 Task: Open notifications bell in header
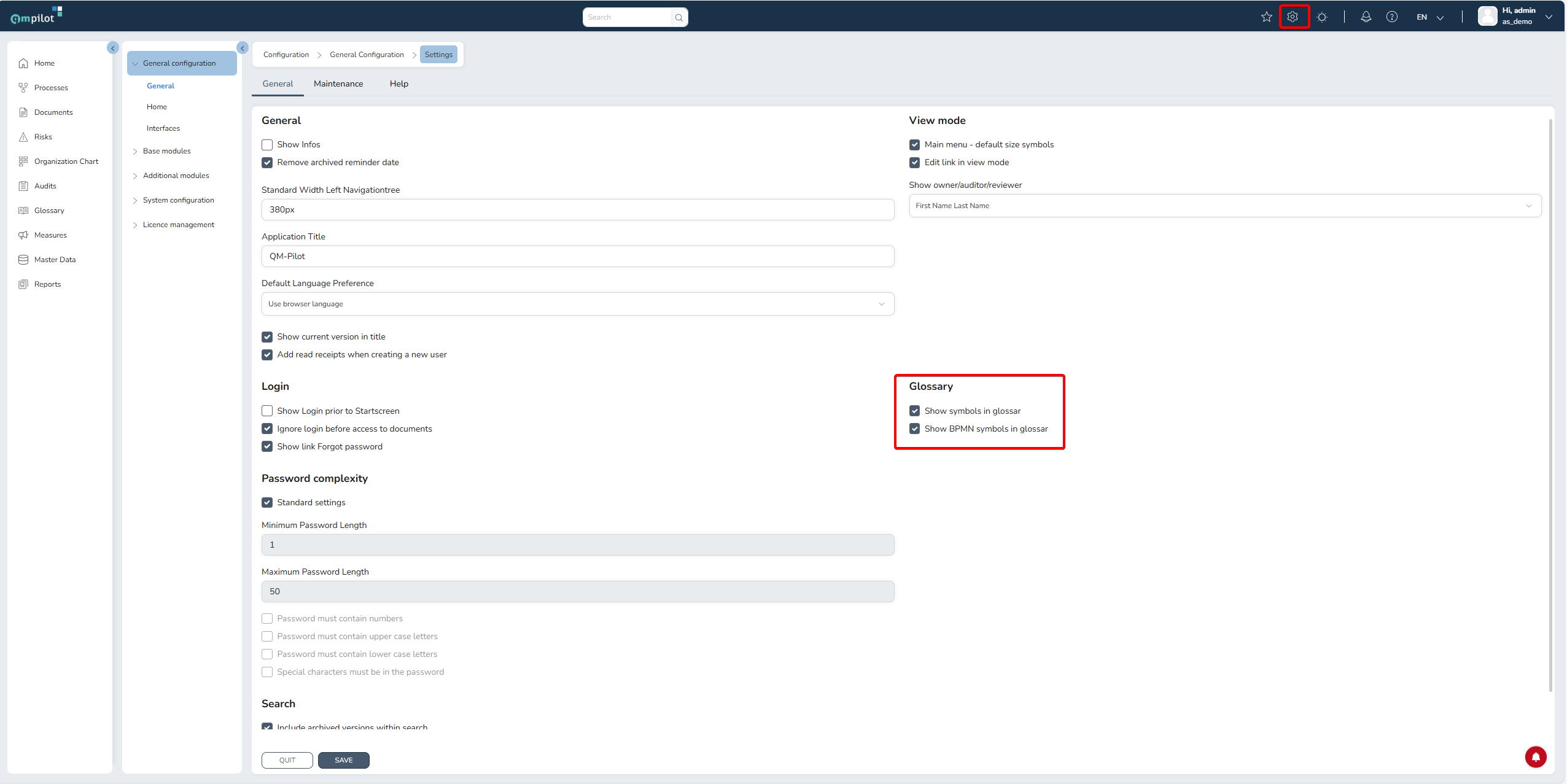pyautogui.click(x=1366, y=17)
